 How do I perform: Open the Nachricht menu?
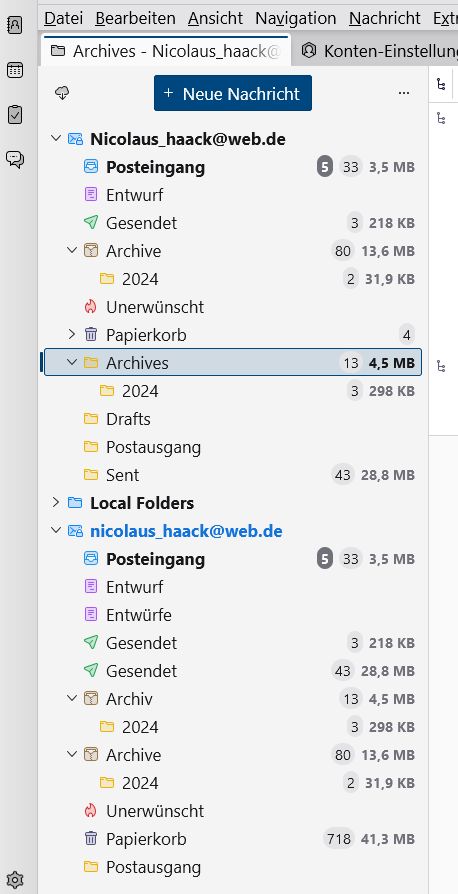pyautogui.click(x=385, y=18)
